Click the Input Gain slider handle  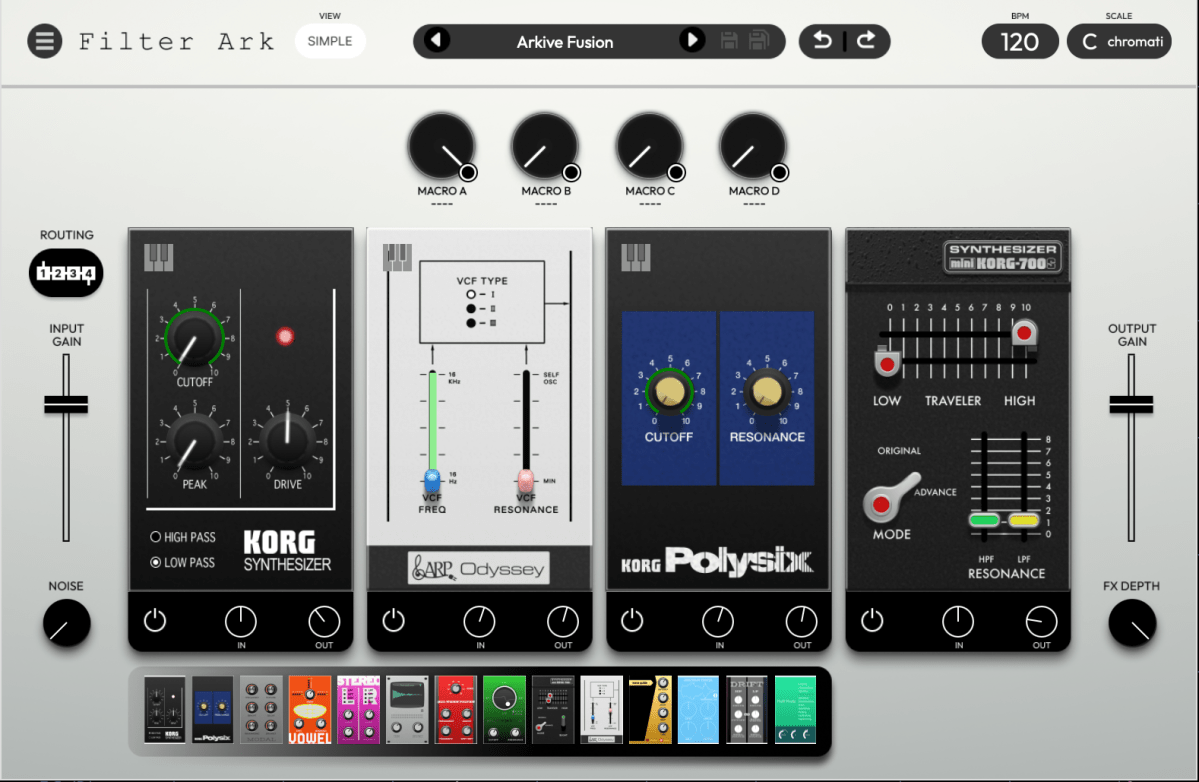click(x=66, y=404)
